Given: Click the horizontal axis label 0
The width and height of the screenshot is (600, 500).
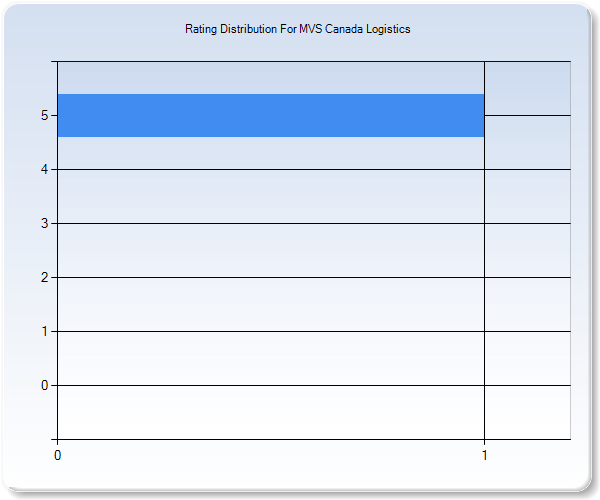Looking at the screenshot, I should pyautogui.click(x=57, y=454).
